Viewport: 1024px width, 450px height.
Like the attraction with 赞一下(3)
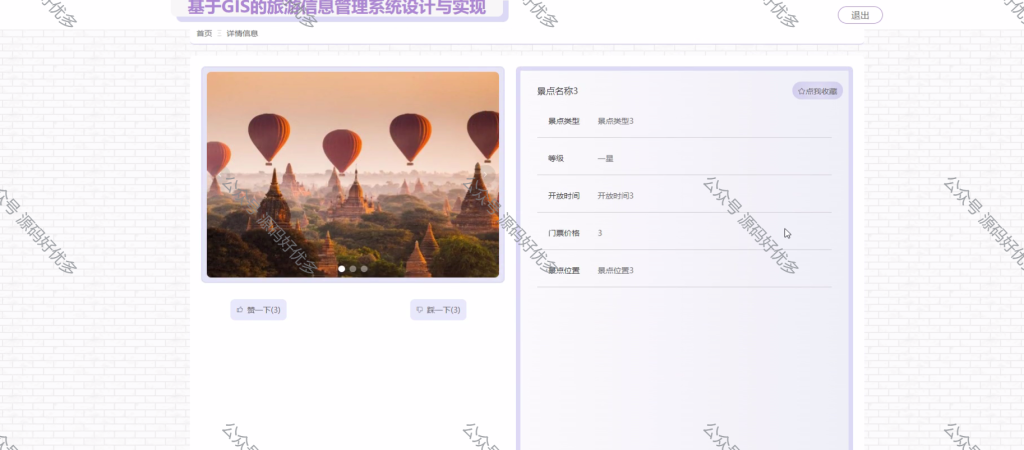pyautogui.click(x=259, y=310)
